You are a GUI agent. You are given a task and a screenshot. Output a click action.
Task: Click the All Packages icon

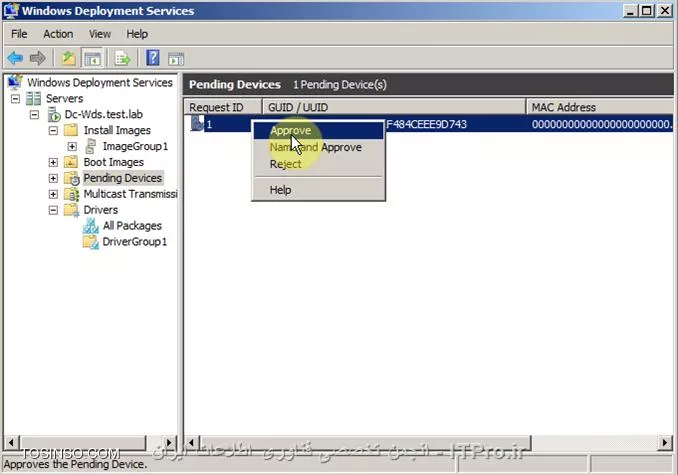click(91, 226)
